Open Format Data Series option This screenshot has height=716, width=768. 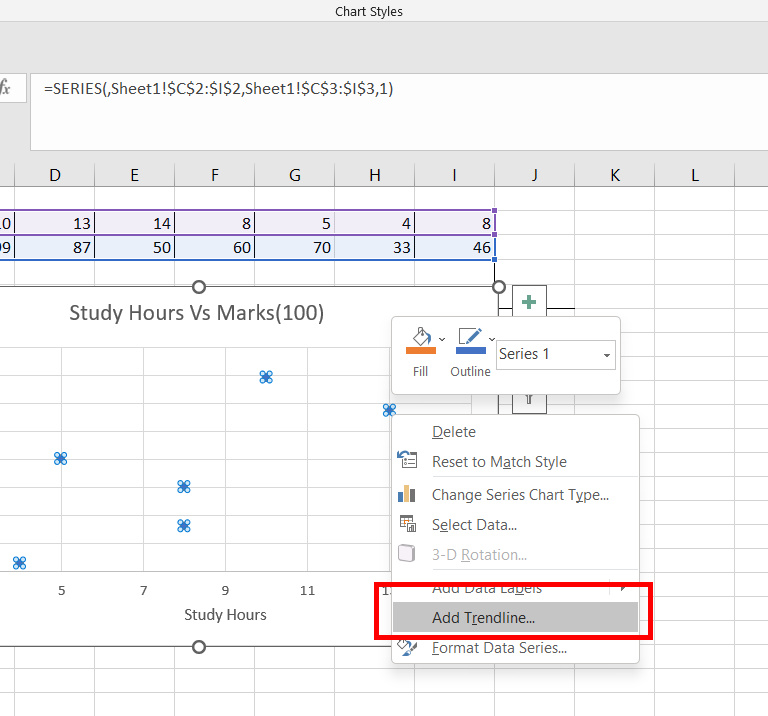[499, 648]
